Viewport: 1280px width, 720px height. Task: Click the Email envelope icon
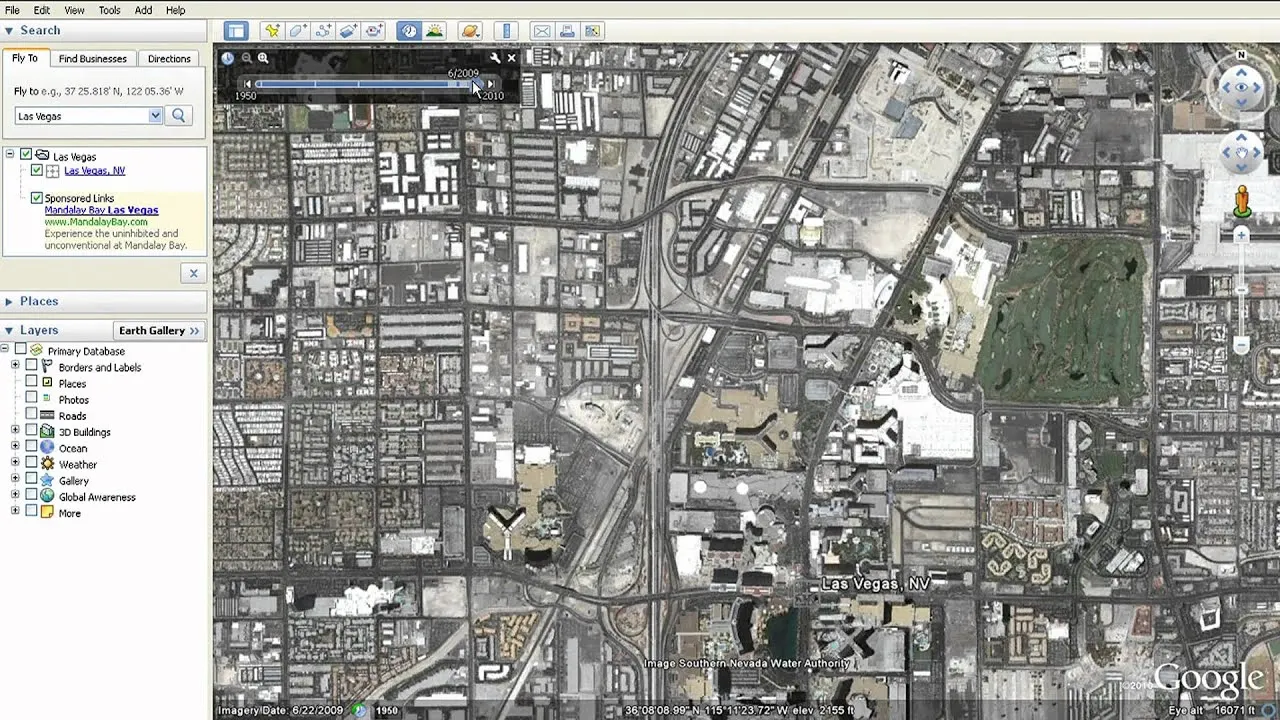click(541, 31)
